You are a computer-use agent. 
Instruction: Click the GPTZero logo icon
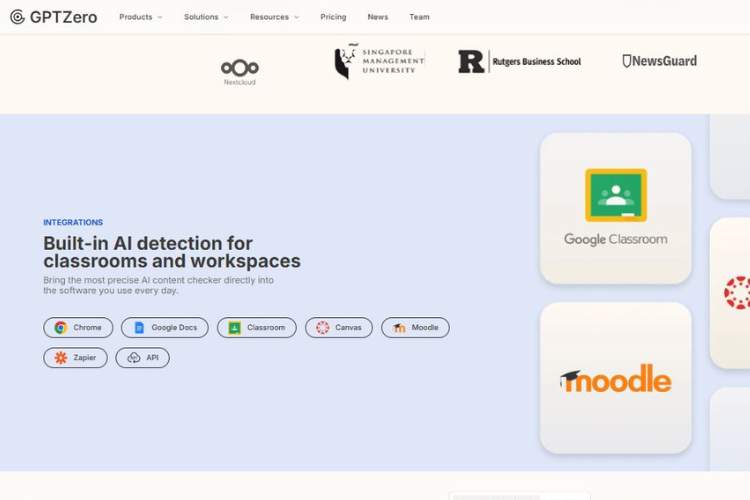pos(17,17)
